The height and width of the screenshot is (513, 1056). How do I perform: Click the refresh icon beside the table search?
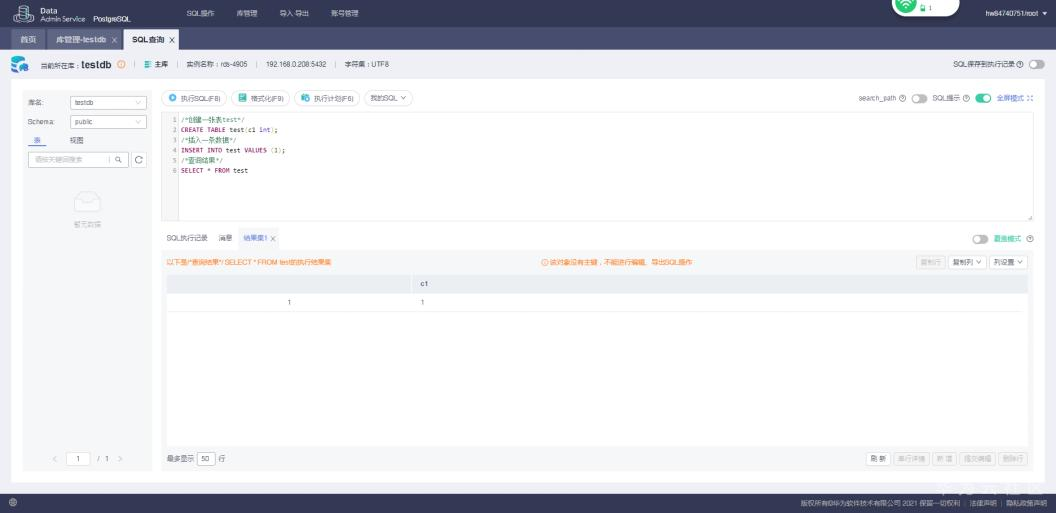(139, 160)
